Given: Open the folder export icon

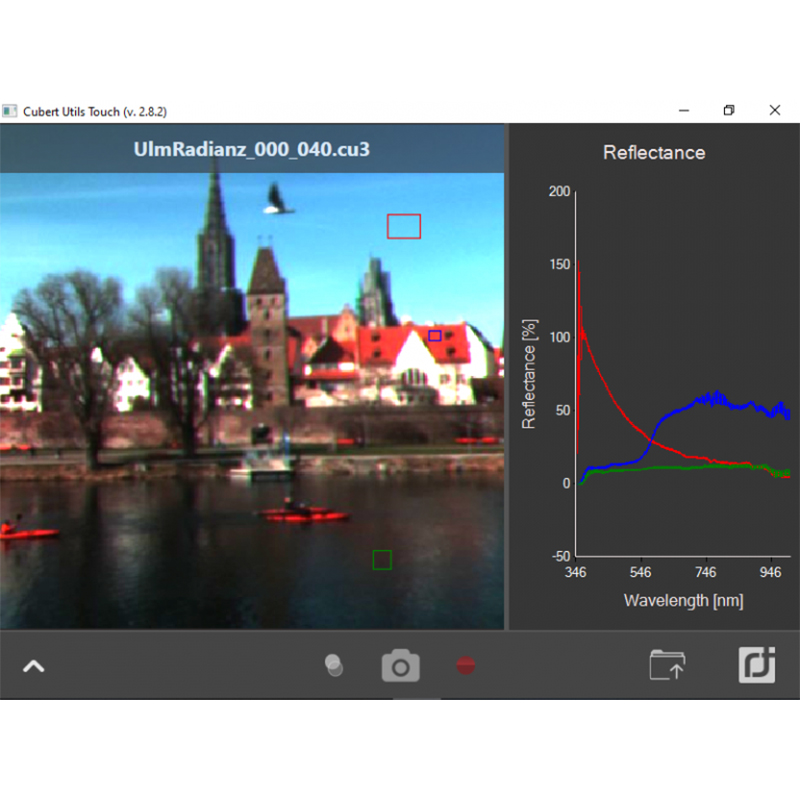Looking at the screenshot, I should click(x=667, y=665).
